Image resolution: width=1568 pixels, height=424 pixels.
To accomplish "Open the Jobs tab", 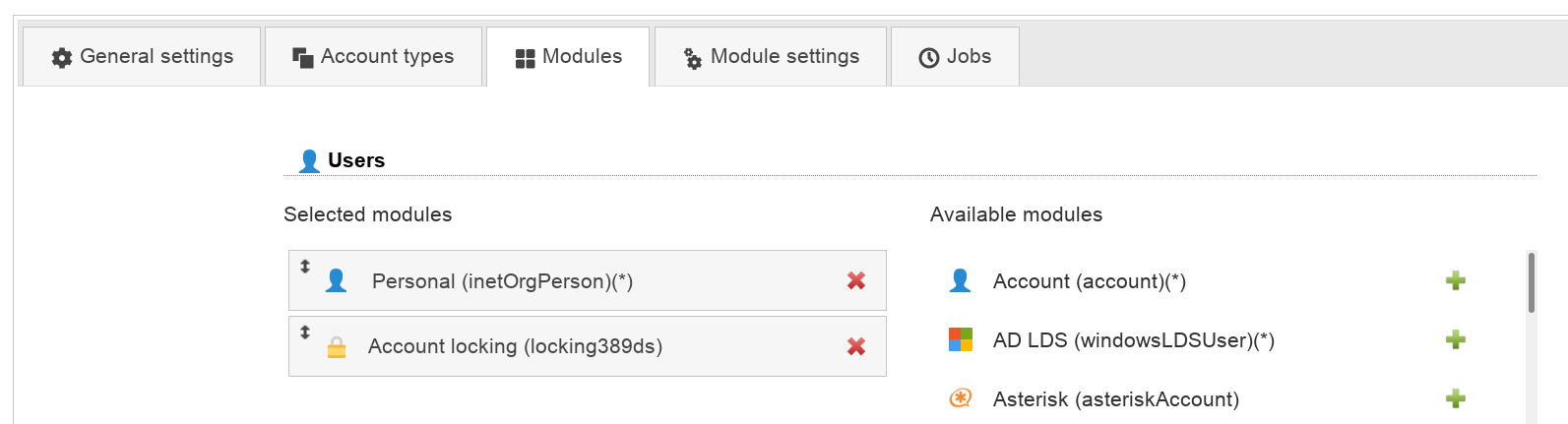I will click(954, 57).
